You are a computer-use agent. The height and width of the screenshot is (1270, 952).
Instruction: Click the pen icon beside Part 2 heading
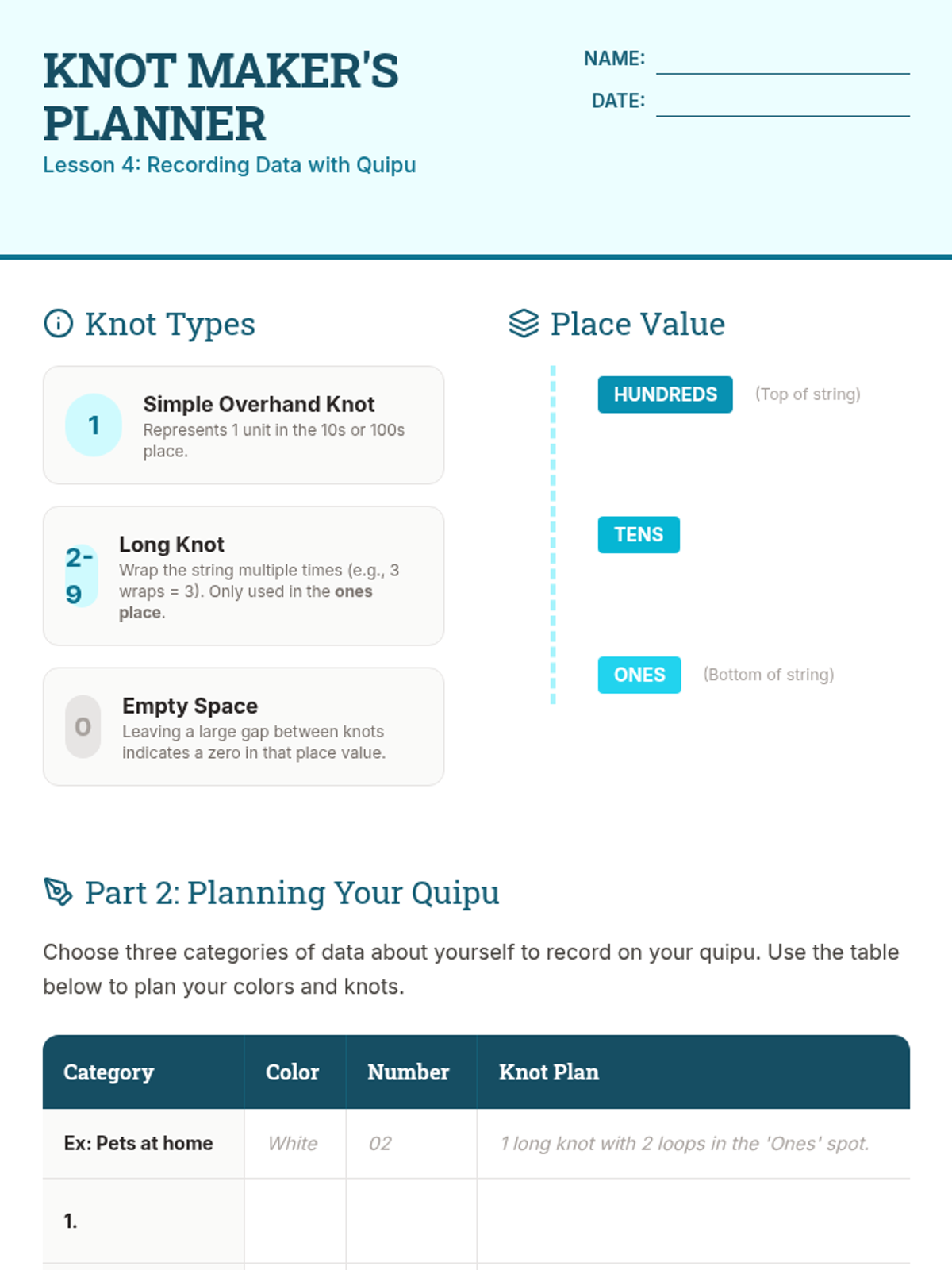click(x=58, y=892)
